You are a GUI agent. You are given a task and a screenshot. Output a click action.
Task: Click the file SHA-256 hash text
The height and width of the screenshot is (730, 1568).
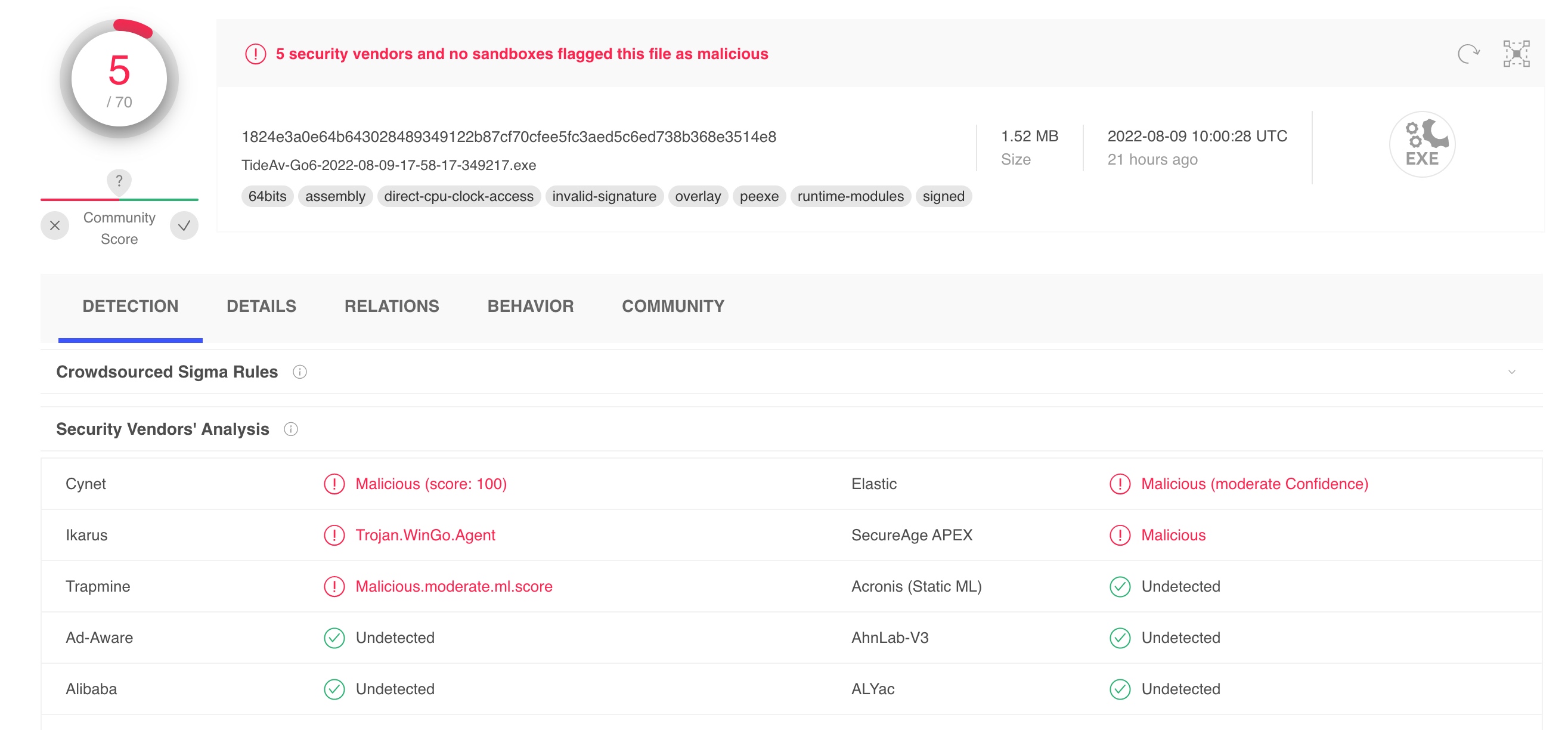tap(509, 137)
